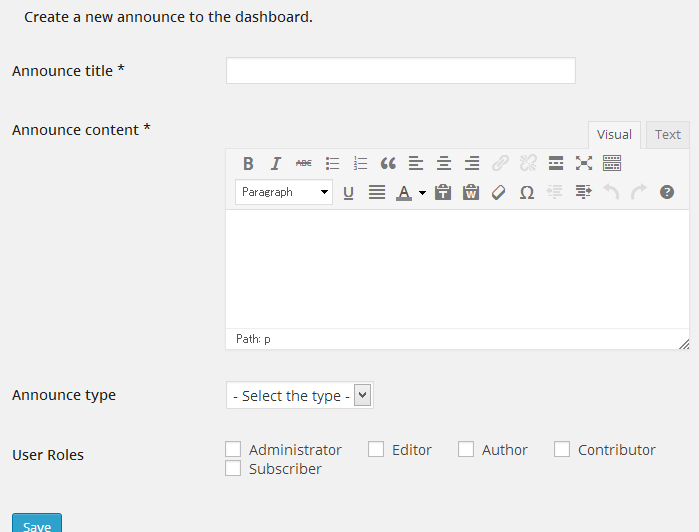Focus the Announce title input field
This screenshot has width=699, height=532.
pyautogui.click(x=400, y=71)
